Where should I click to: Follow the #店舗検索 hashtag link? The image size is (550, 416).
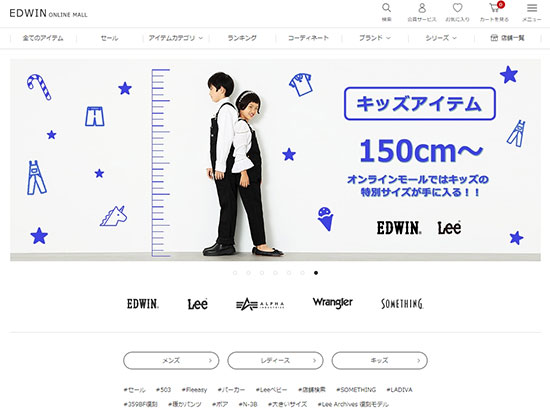point(312,390)
